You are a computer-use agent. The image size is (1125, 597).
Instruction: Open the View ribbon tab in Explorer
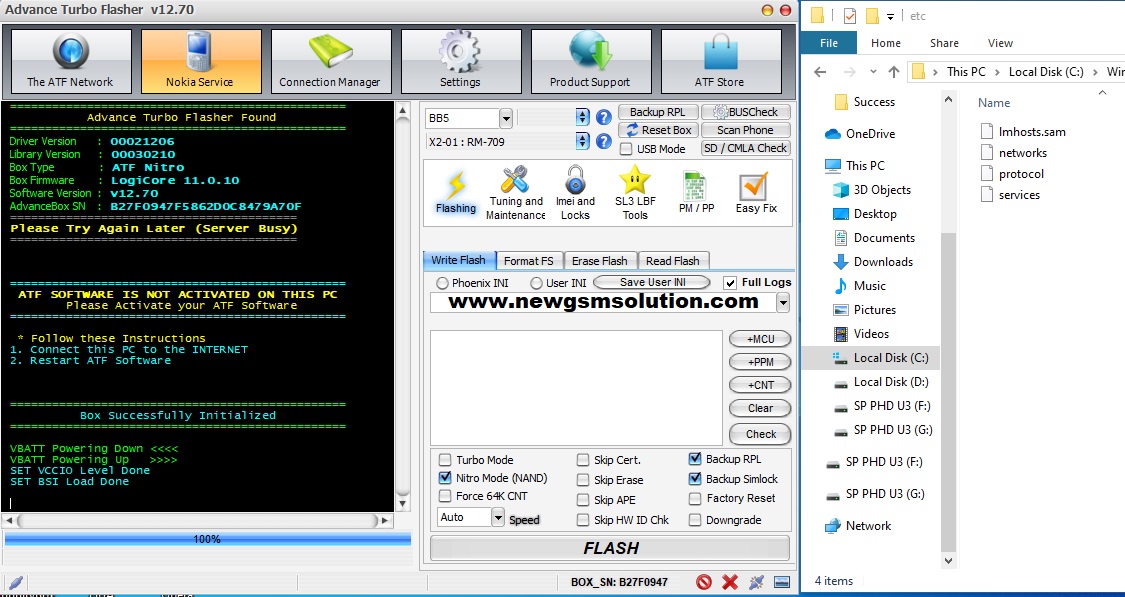point(1000,43)
